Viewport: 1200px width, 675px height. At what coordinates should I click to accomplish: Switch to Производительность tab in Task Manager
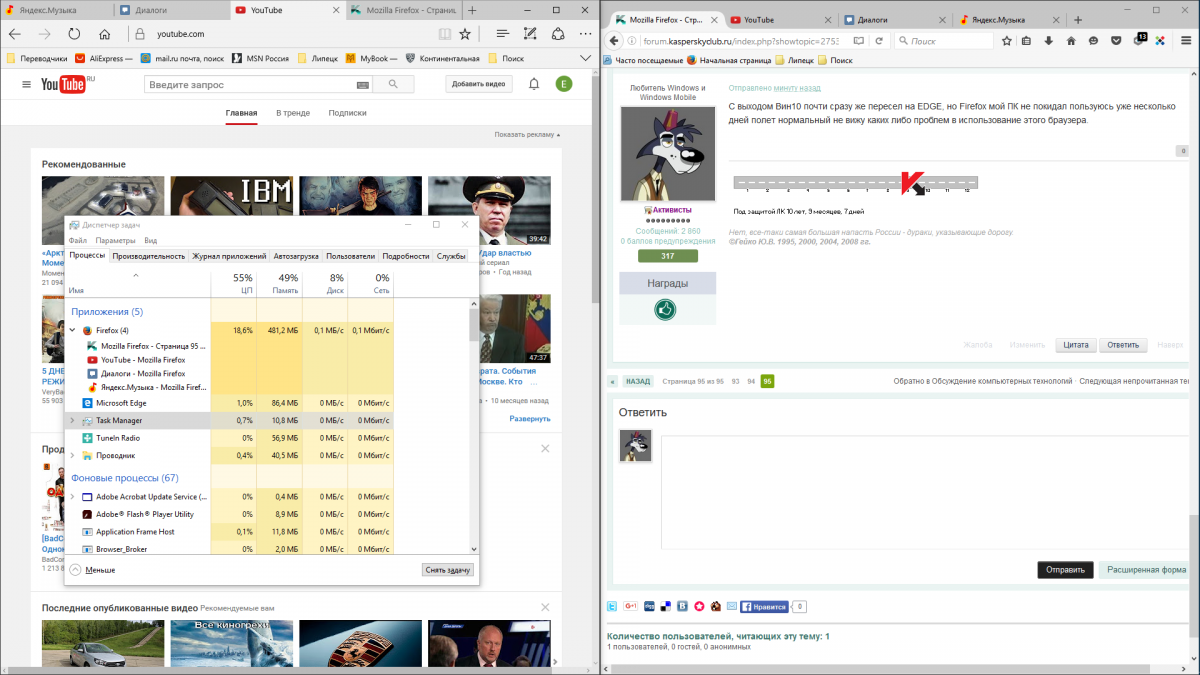click(x=149, y=256)
